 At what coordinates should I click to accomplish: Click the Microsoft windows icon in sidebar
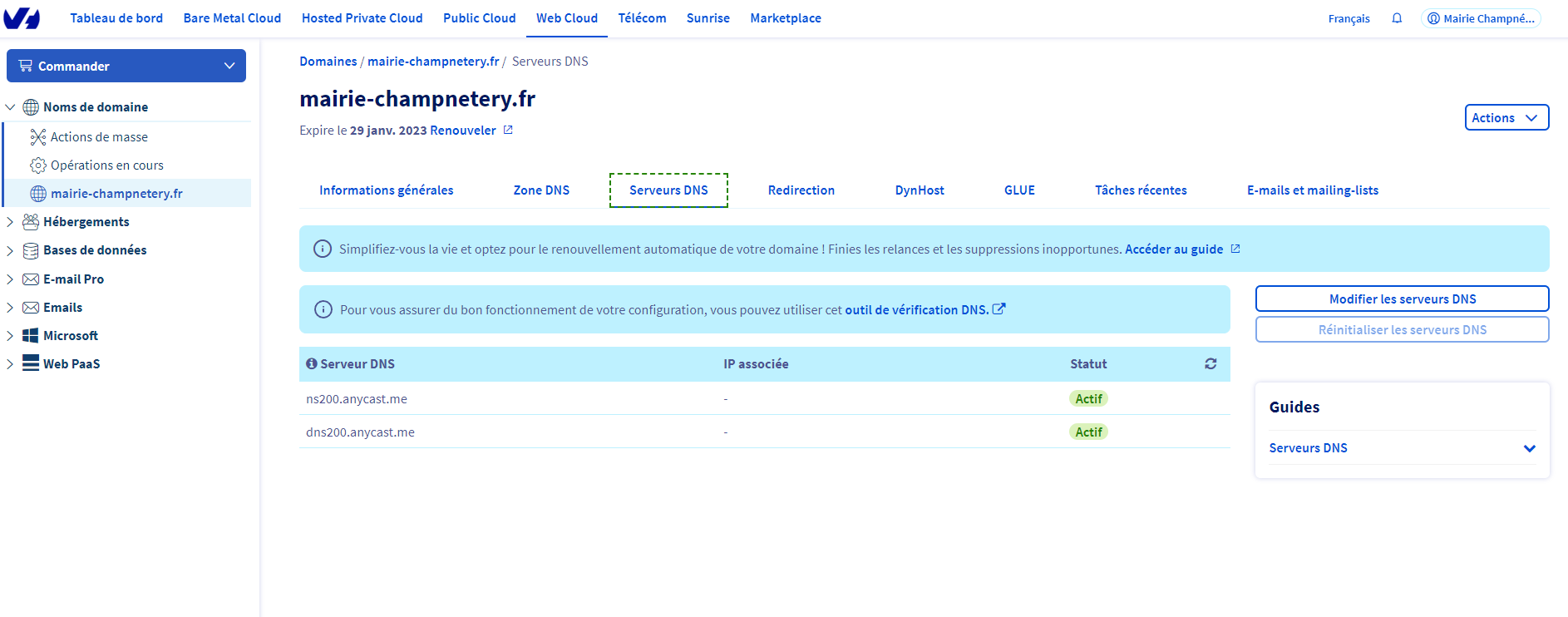[31, 336]
